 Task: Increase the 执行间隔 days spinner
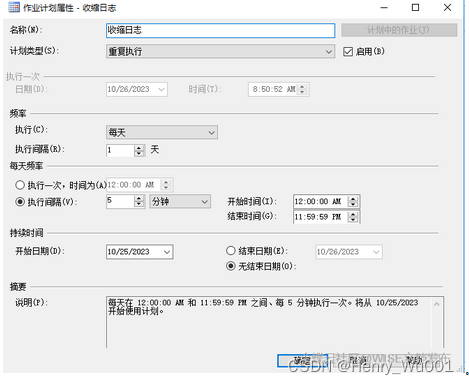point(139,148)
